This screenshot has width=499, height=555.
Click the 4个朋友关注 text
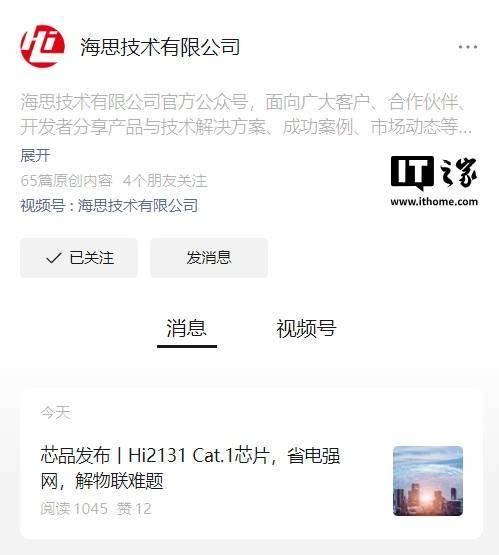pyautogui.click(x=165, y=181)
